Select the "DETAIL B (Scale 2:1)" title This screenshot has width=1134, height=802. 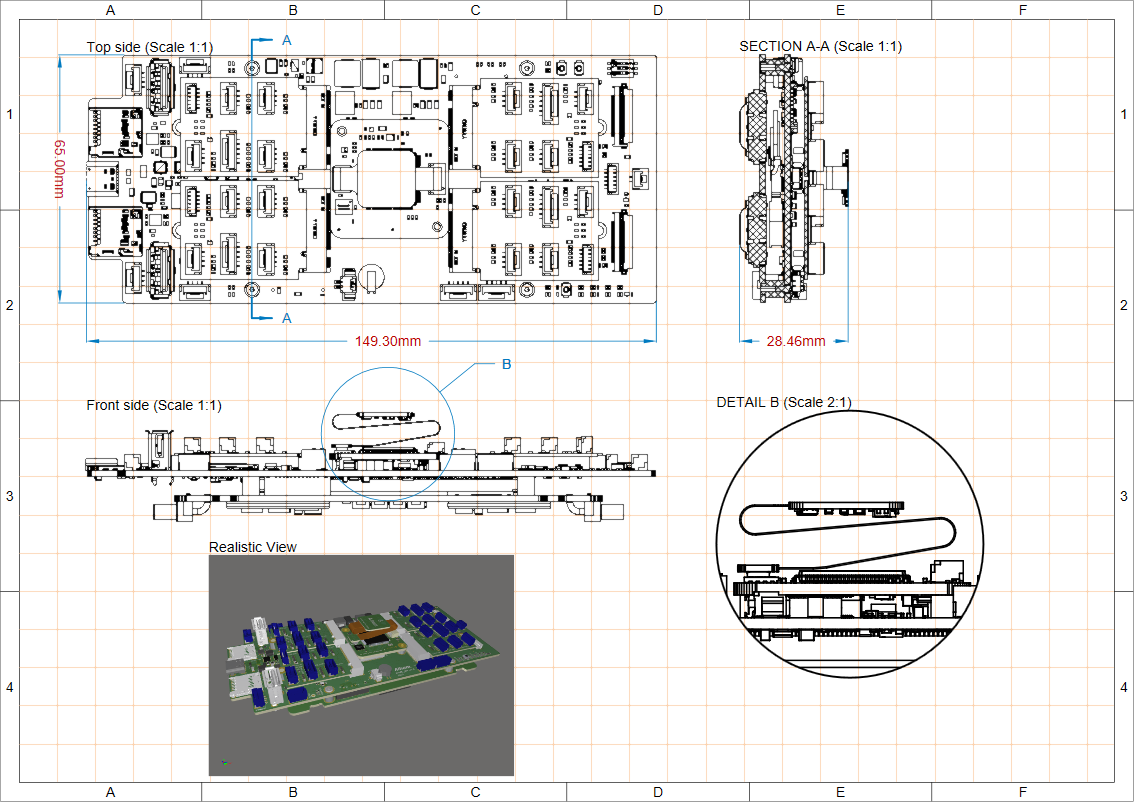tap(784, 402)
